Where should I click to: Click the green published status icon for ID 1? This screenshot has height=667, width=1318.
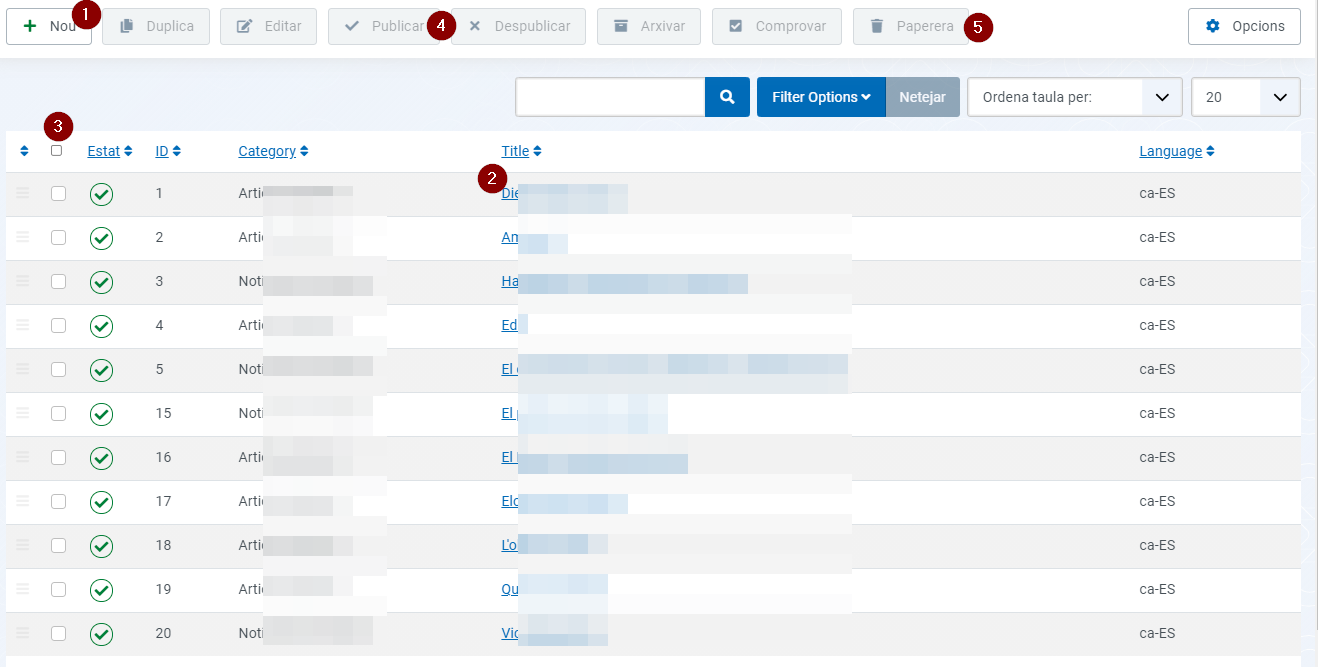[x=101, y=194]
